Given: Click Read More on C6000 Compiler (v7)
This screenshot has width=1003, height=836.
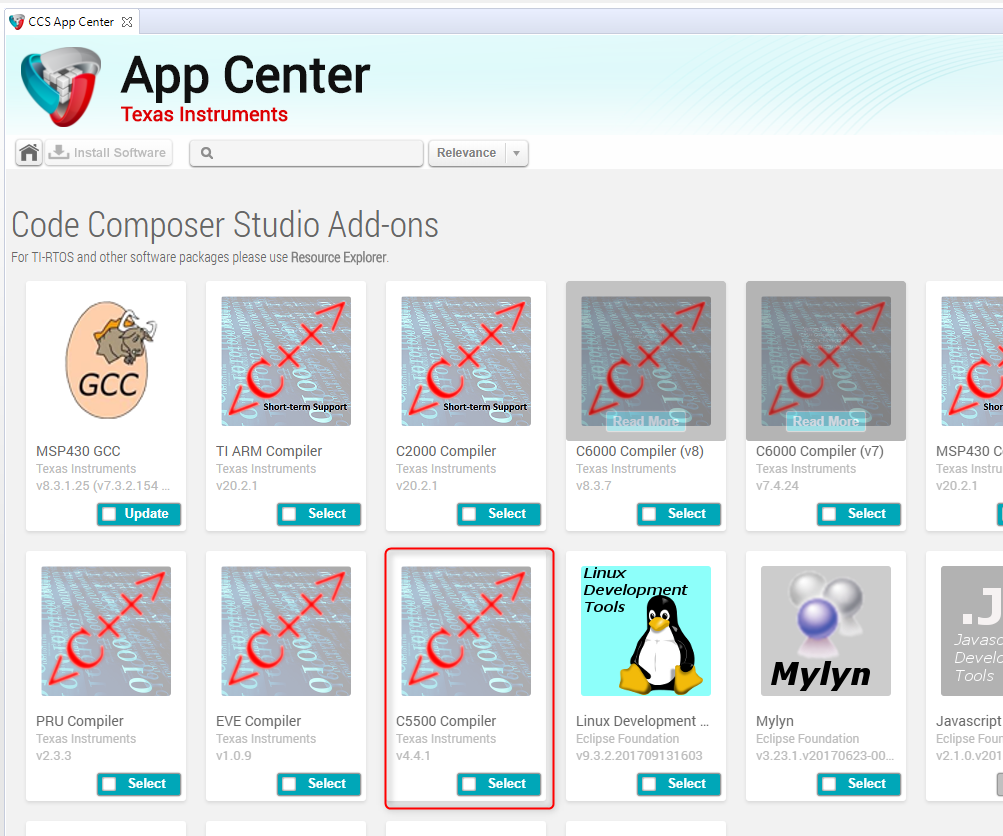Looking at the screenshot, I should point(826,421).
